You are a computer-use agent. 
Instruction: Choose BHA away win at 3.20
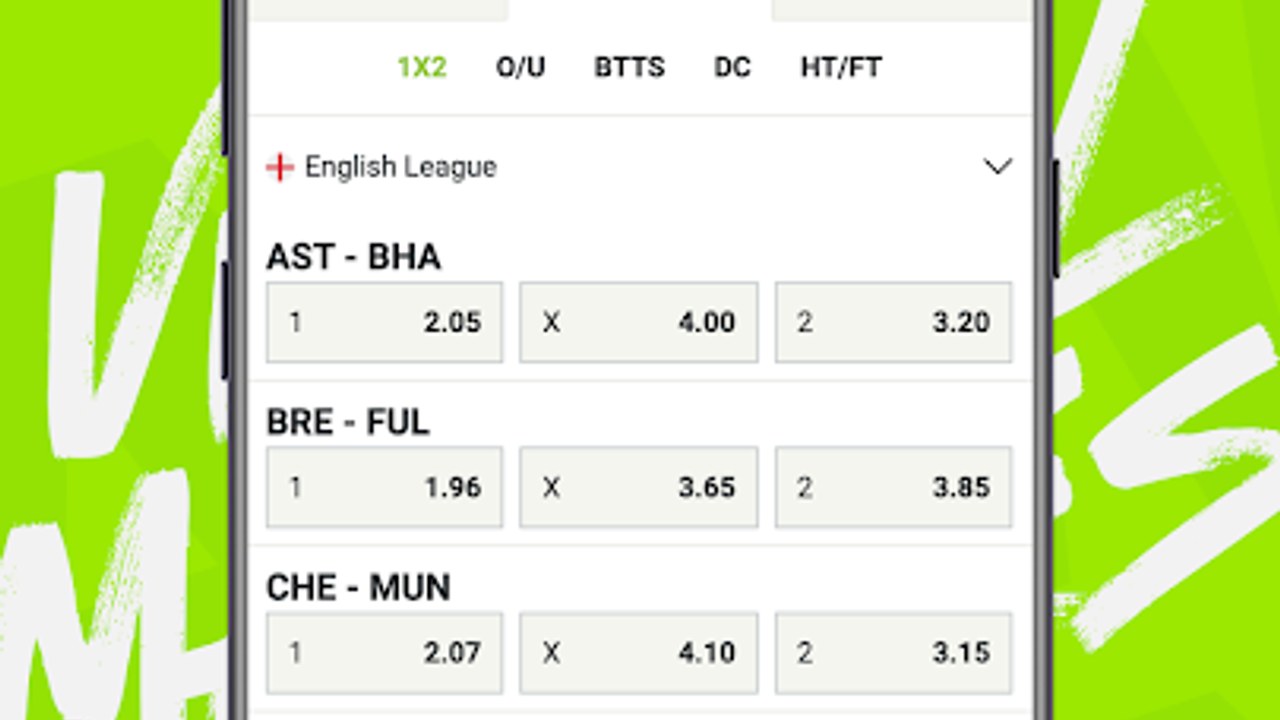(893, 322)
